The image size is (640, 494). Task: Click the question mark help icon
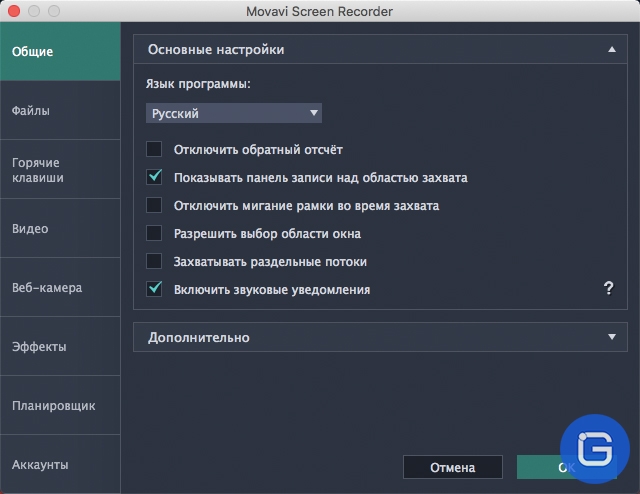(608, 288)
